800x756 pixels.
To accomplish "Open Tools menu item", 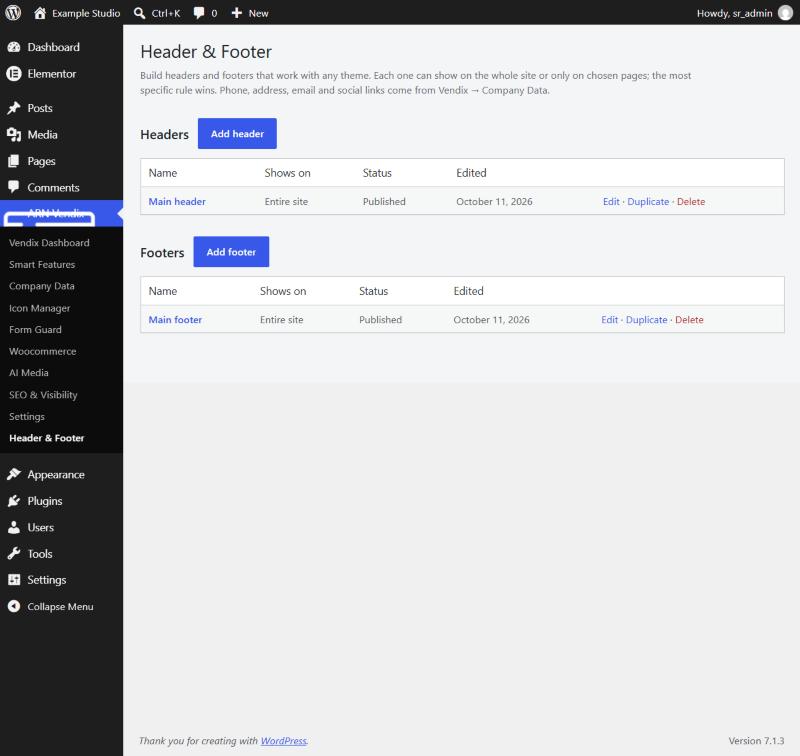I will tap(40, 553).
